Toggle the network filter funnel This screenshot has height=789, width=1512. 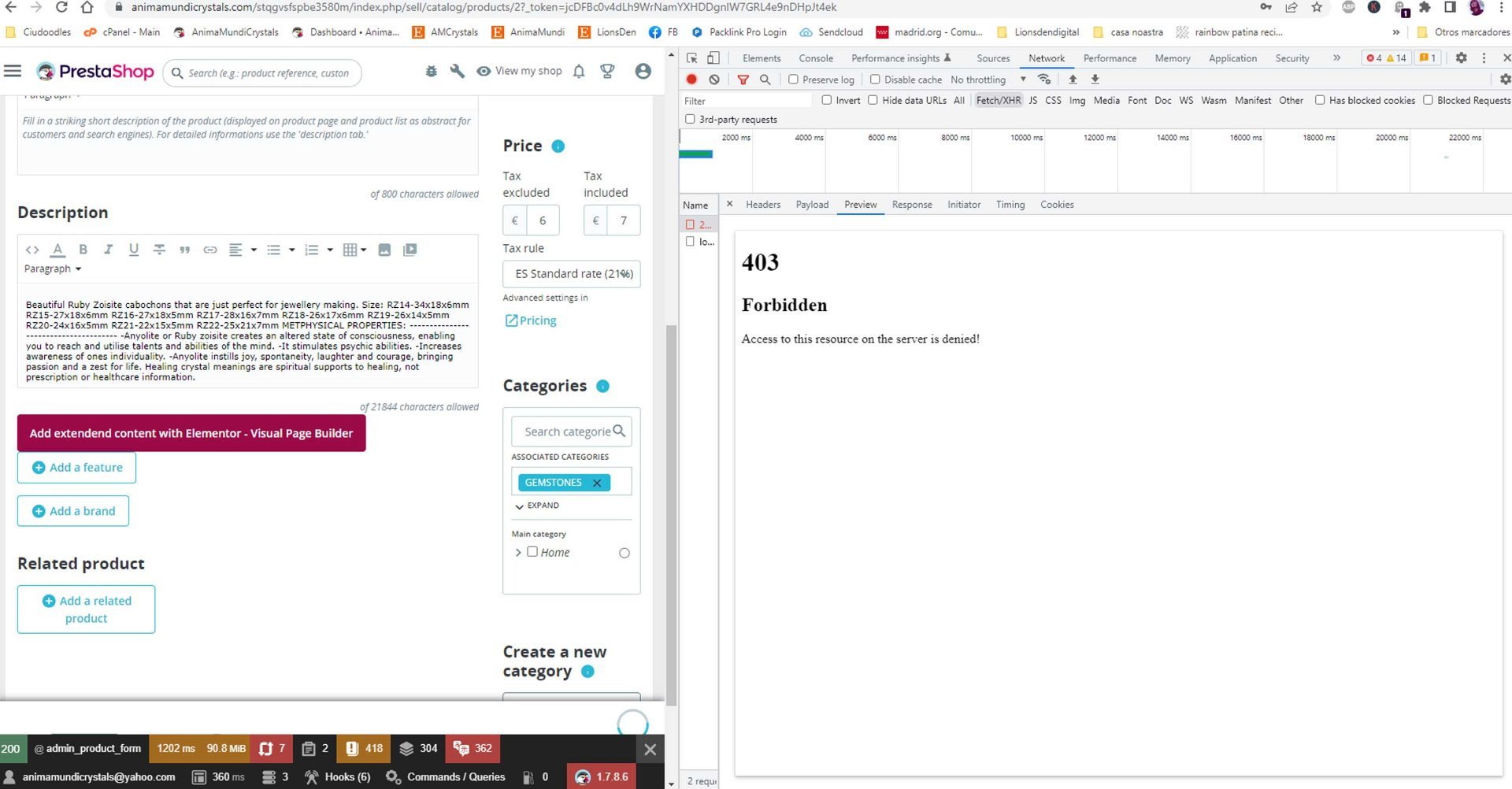point(743,79)
